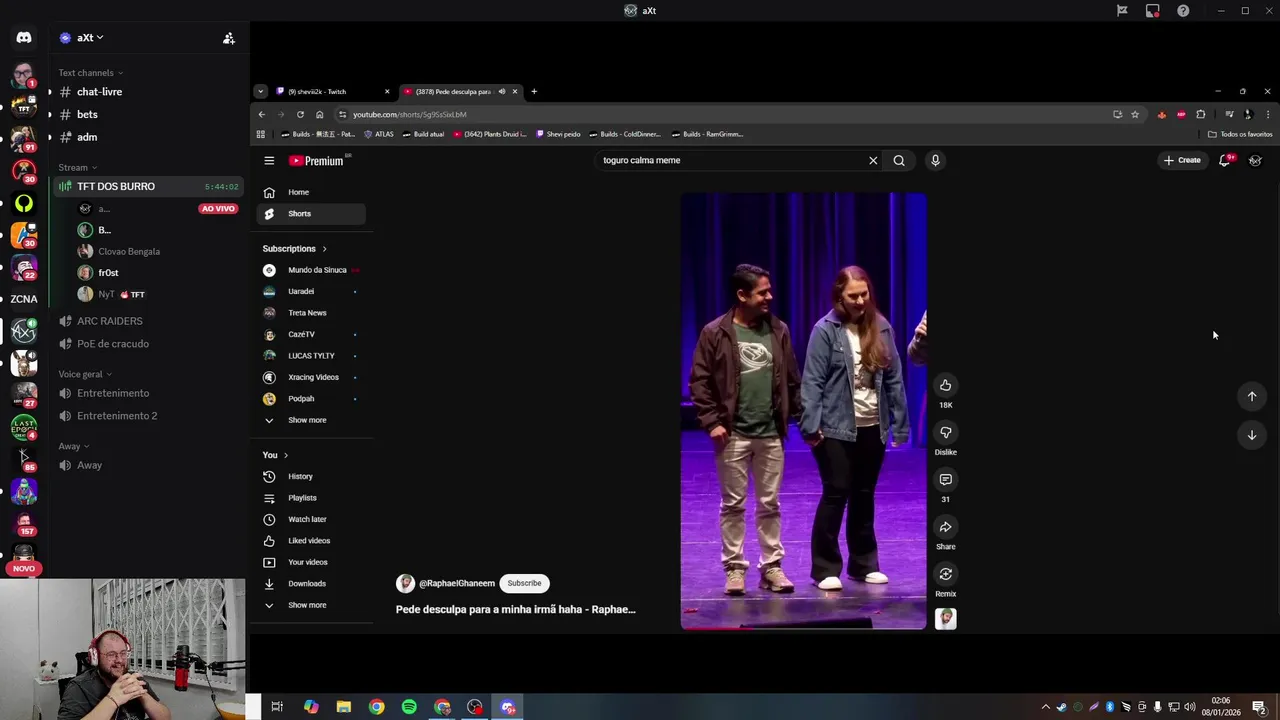Open comments on the short
Image resolution: width=1280 pixels, height=720 pixels.
coord(945,480)
